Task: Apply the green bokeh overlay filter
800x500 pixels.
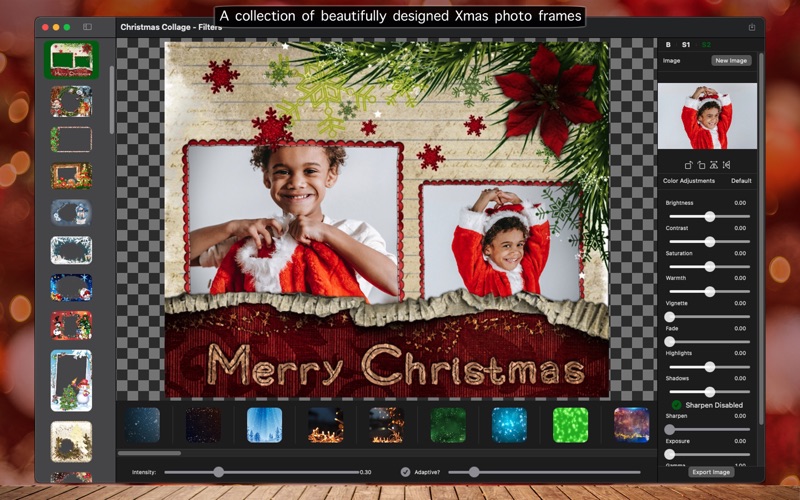Action: point(571,425)
